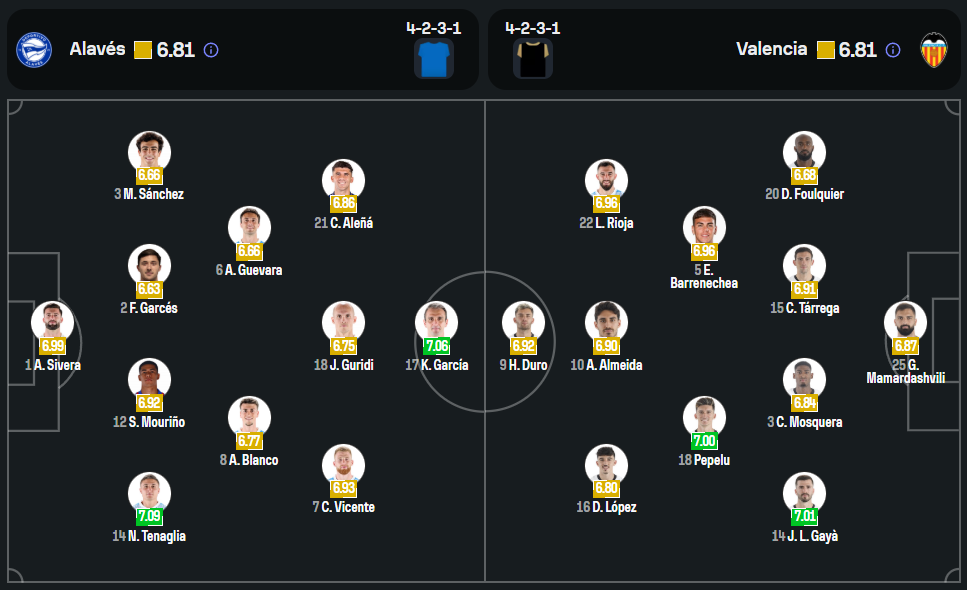Viewport: 967px width, 590px height.
Task: Open A. Sivera's player photo
Action: pos(52,321)
